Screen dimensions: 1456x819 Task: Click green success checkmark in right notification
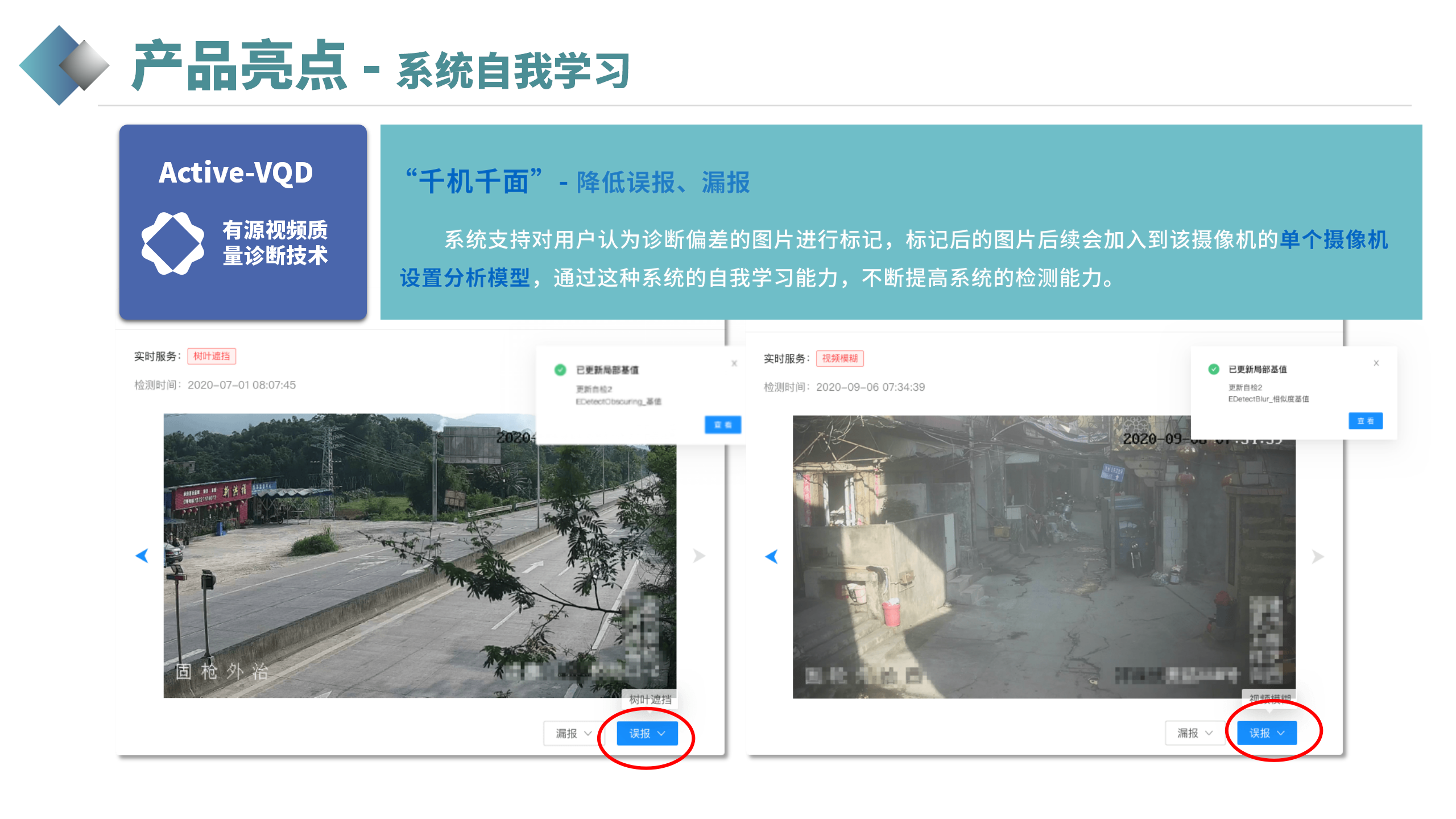tap(1214, 369)
